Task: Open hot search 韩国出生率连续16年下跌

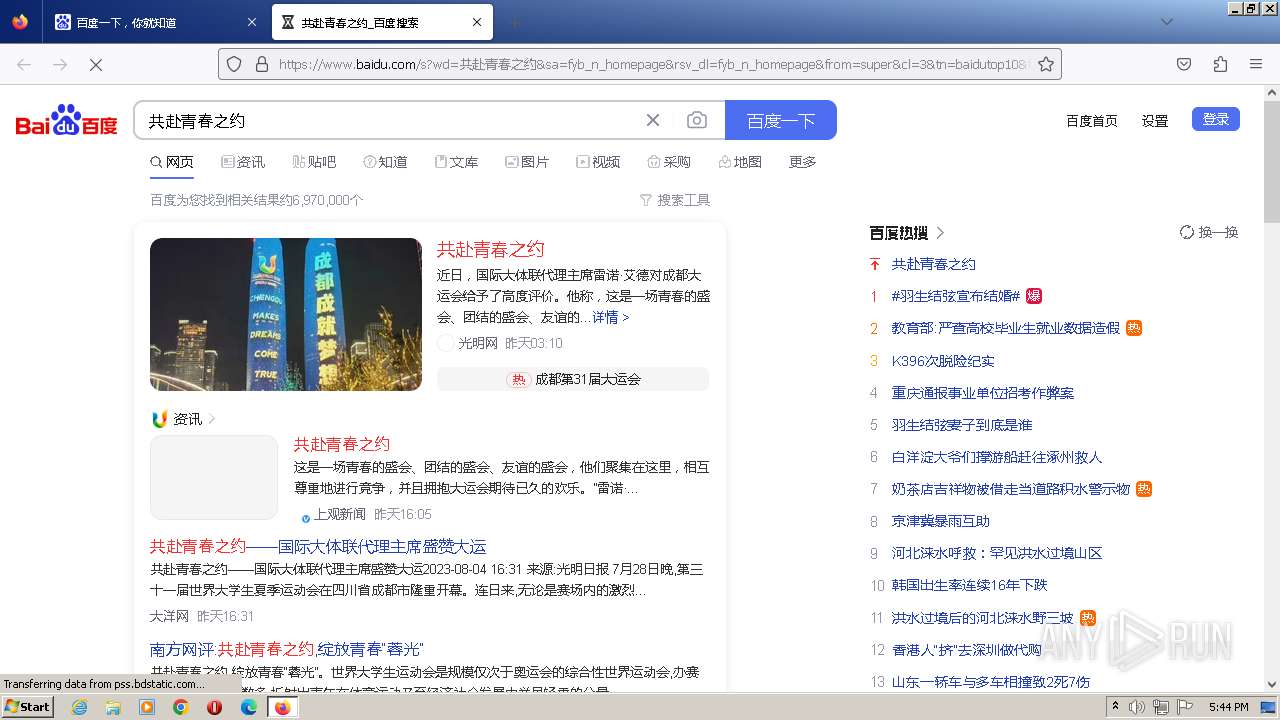Action: click(x=970, y=585)
